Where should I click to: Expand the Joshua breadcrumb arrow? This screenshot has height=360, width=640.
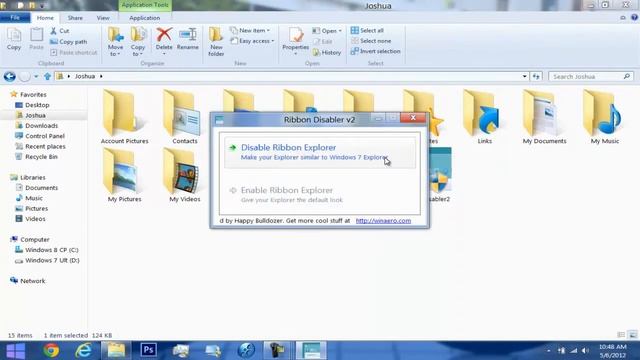(101, 76)
